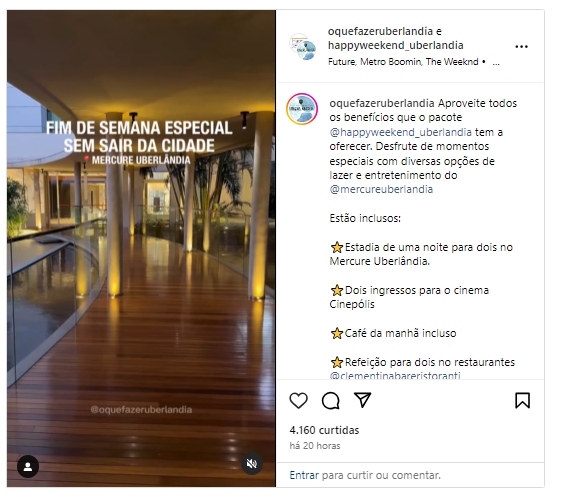Open the @clementinabareristoranti mention
The width and height of the screenshot is (580, 499).
pyautogui.click(x=395, y=376)
